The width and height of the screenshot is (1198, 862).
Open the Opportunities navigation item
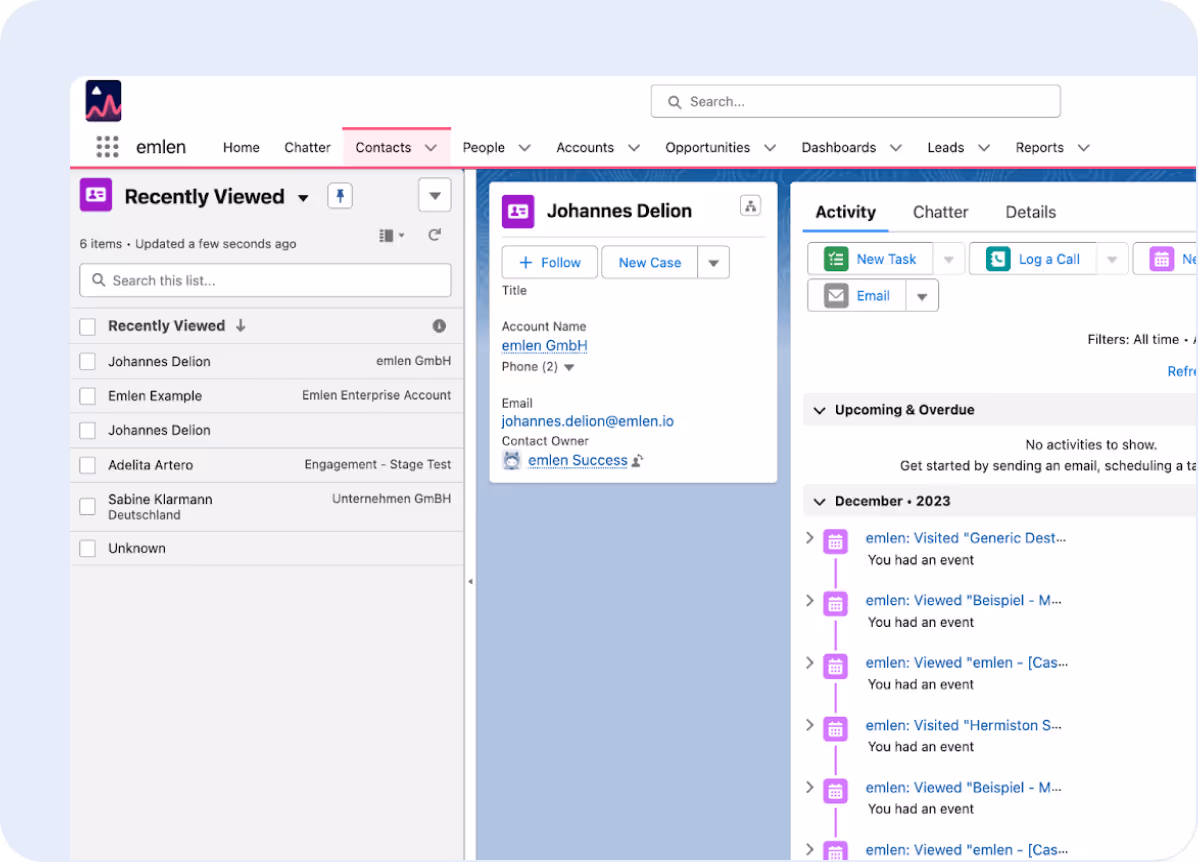(707, 147)
